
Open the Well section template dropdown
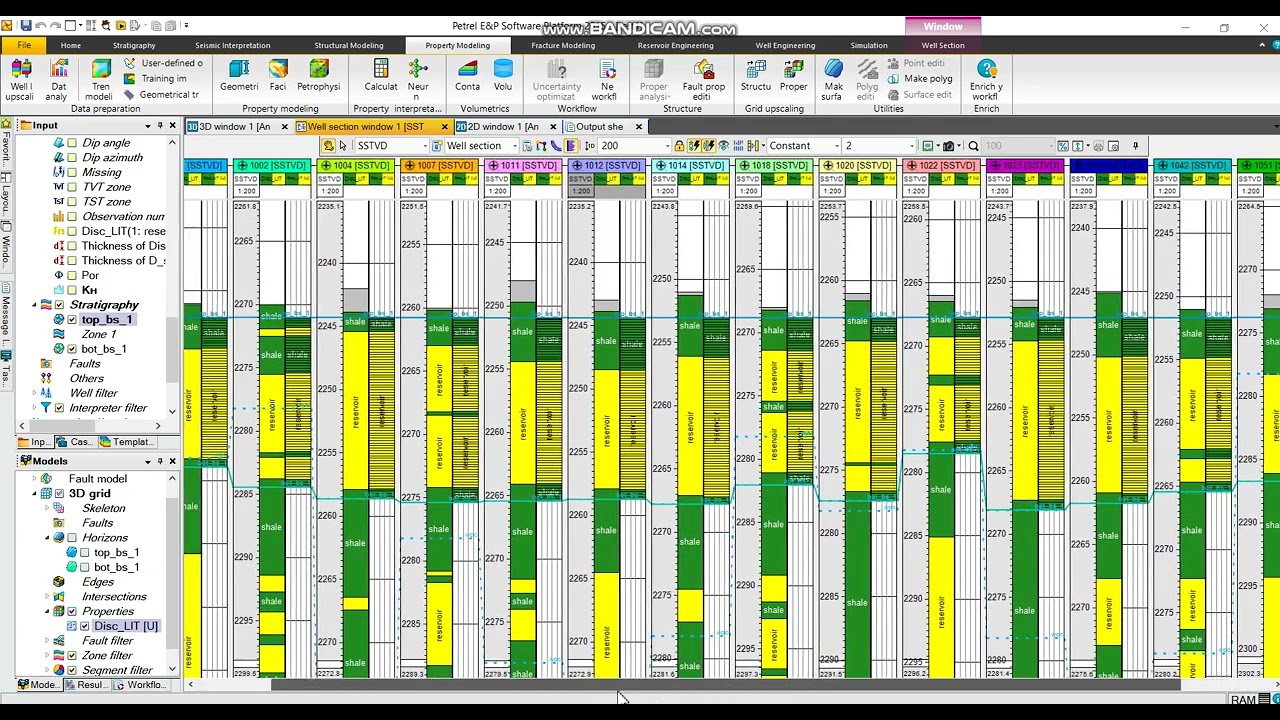(514, 146)
